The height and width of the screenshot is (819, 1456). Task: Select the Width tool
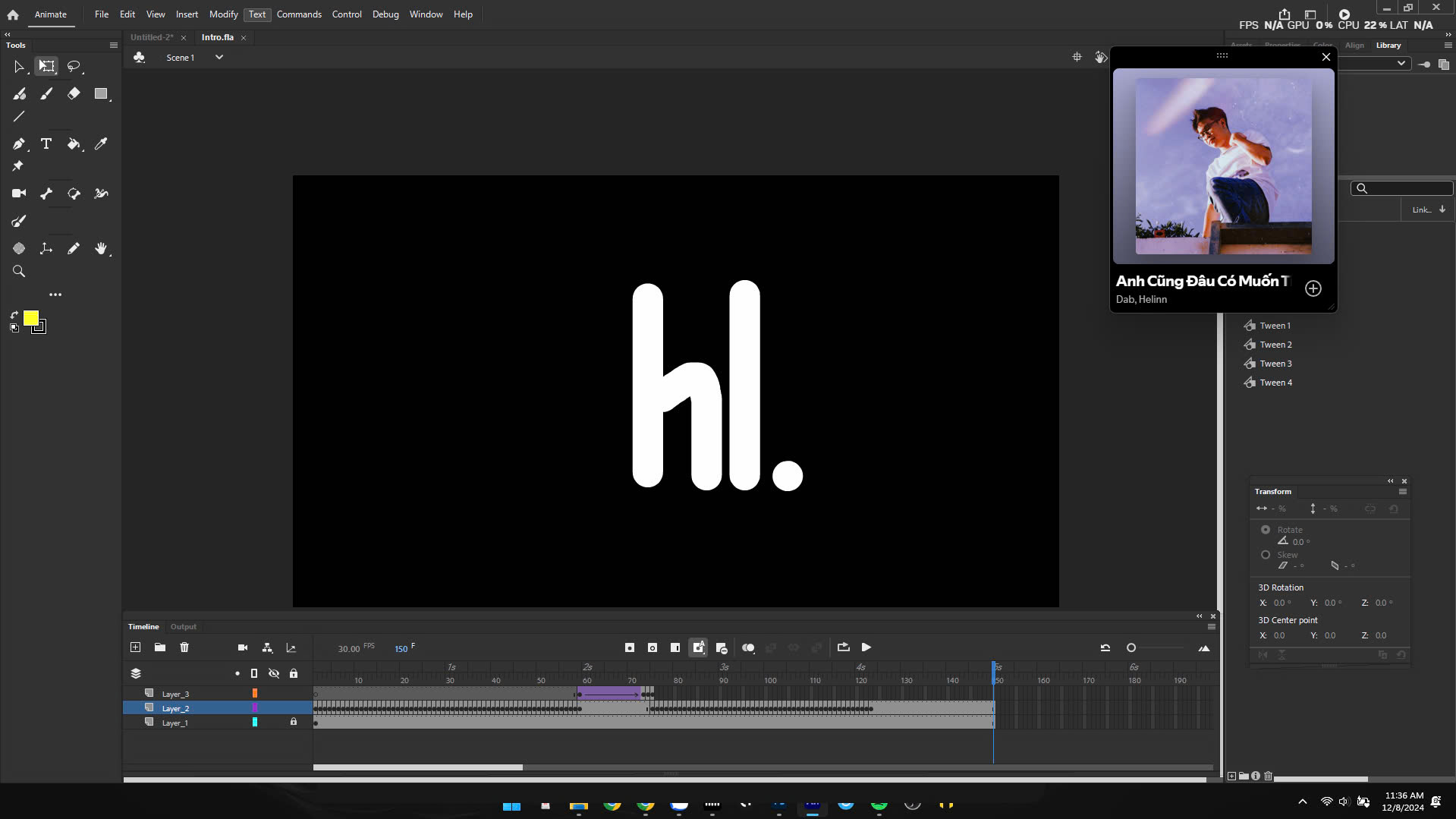tap(101, 194)
